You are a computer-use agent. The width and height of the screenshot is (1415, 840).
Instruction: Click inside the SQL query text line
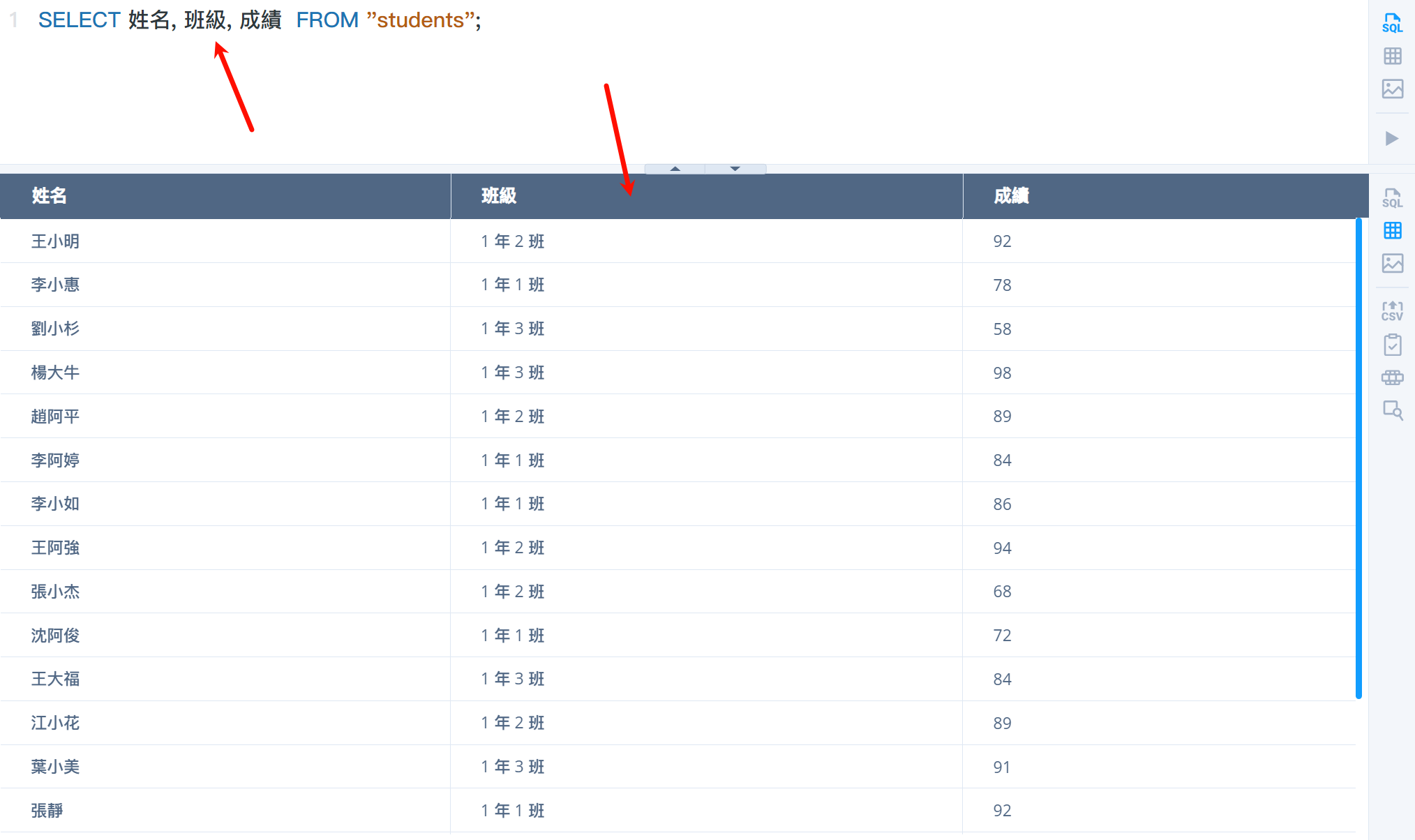[260, 20]
